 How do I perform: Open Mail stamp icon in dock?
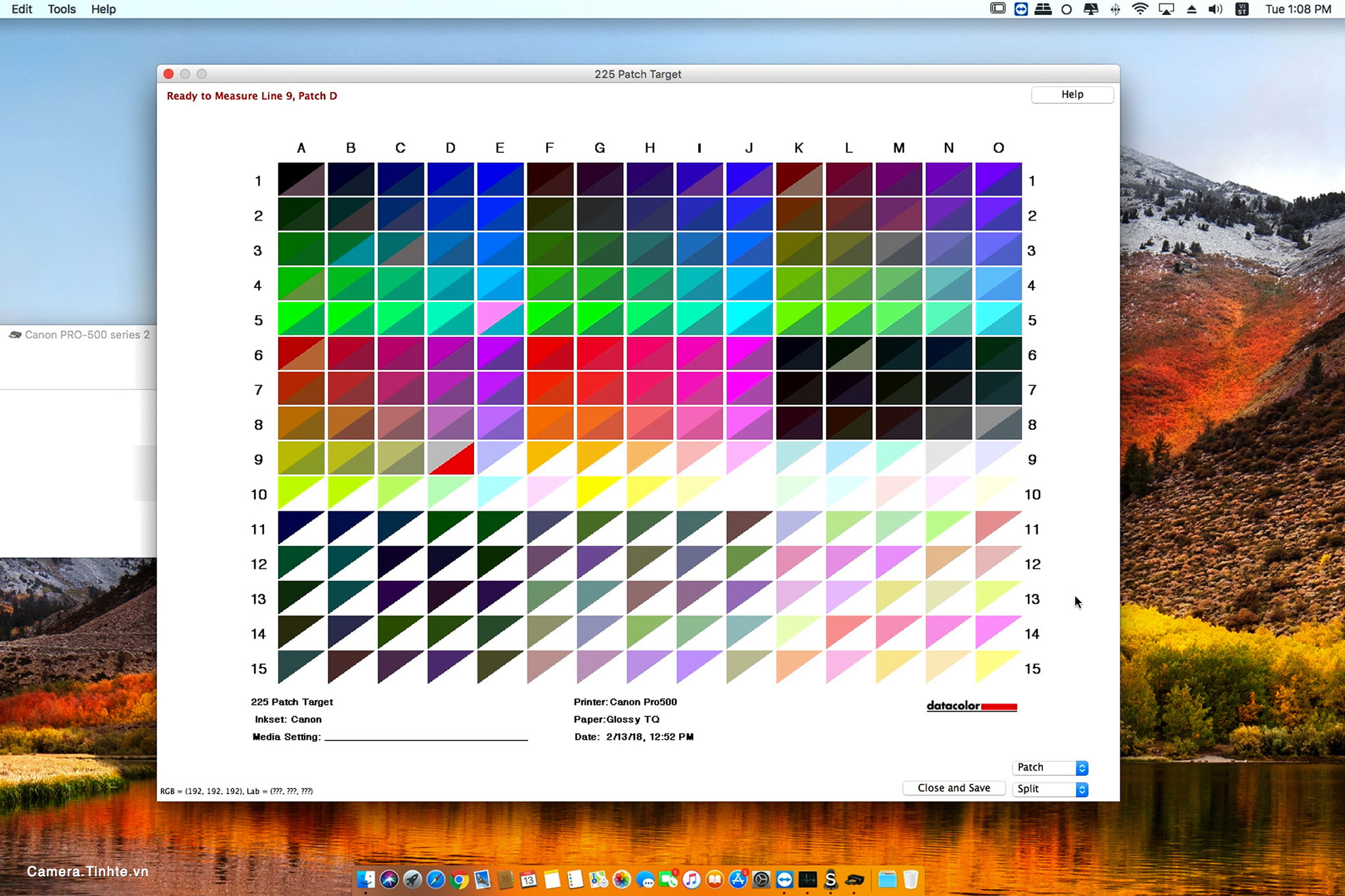482,879
